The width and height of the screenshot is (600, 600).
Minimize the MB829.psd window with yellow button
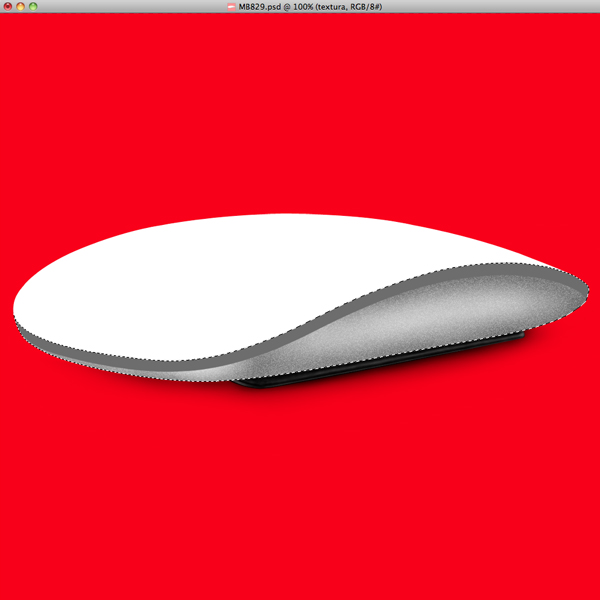point(21,7)
